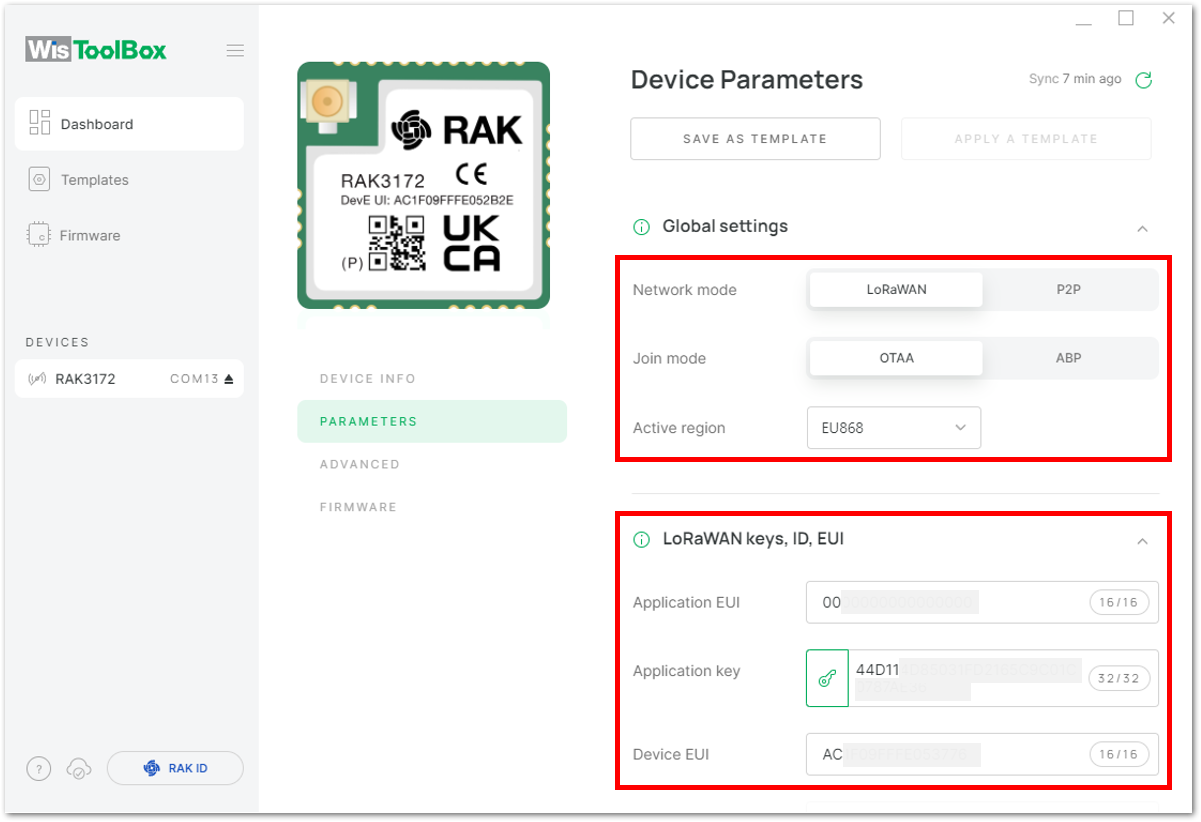Close the WisToolBox window
This screenshot has width=1201, height=822.
click(x=1168, y=18)
